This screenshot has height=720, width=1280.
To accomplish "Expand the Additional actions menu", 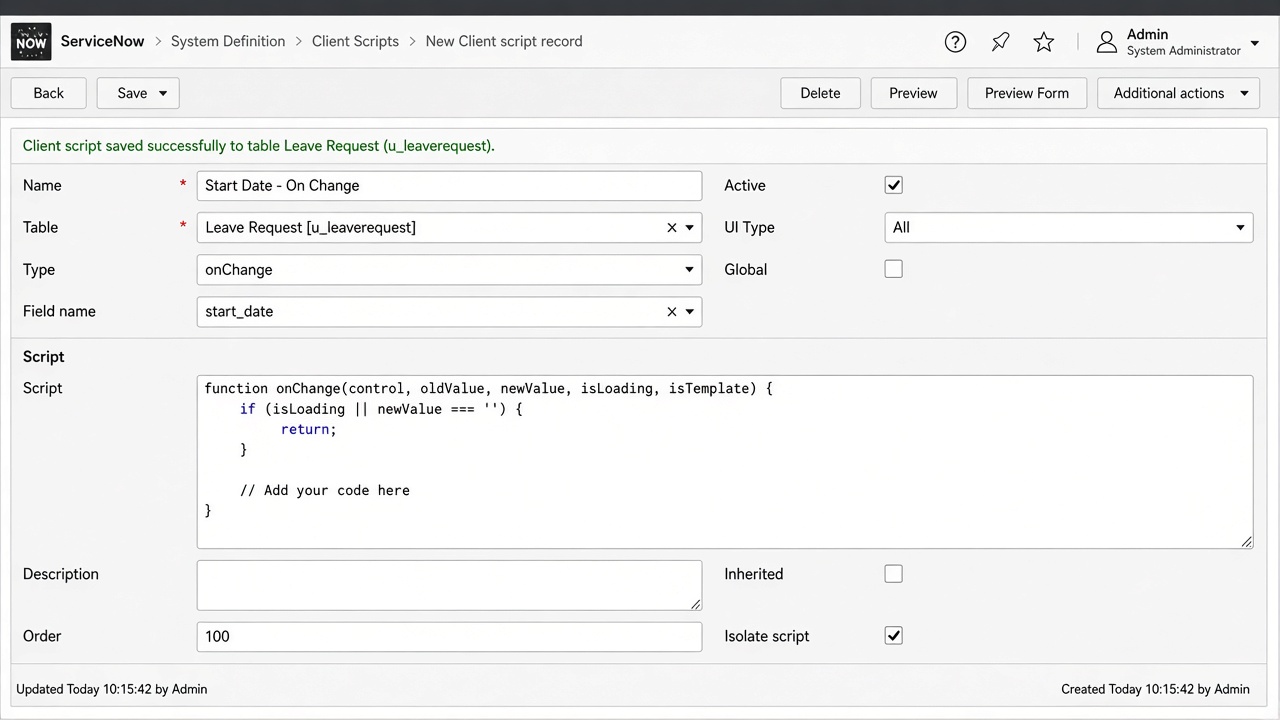I will pyautogui.click(x=1179, y=93).
